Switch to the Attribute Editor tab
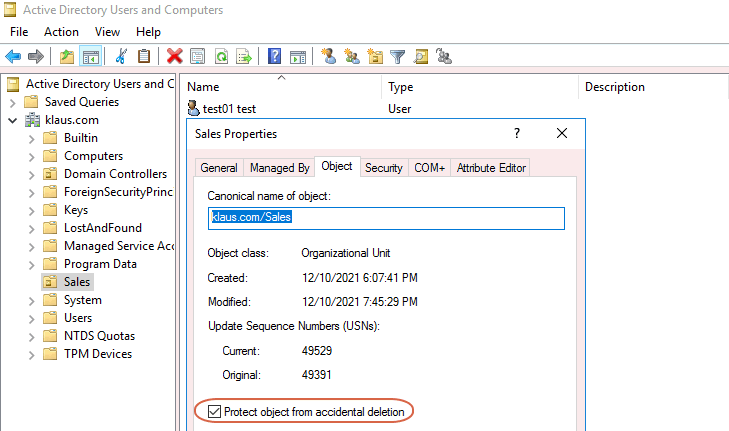 click(491, 168)
